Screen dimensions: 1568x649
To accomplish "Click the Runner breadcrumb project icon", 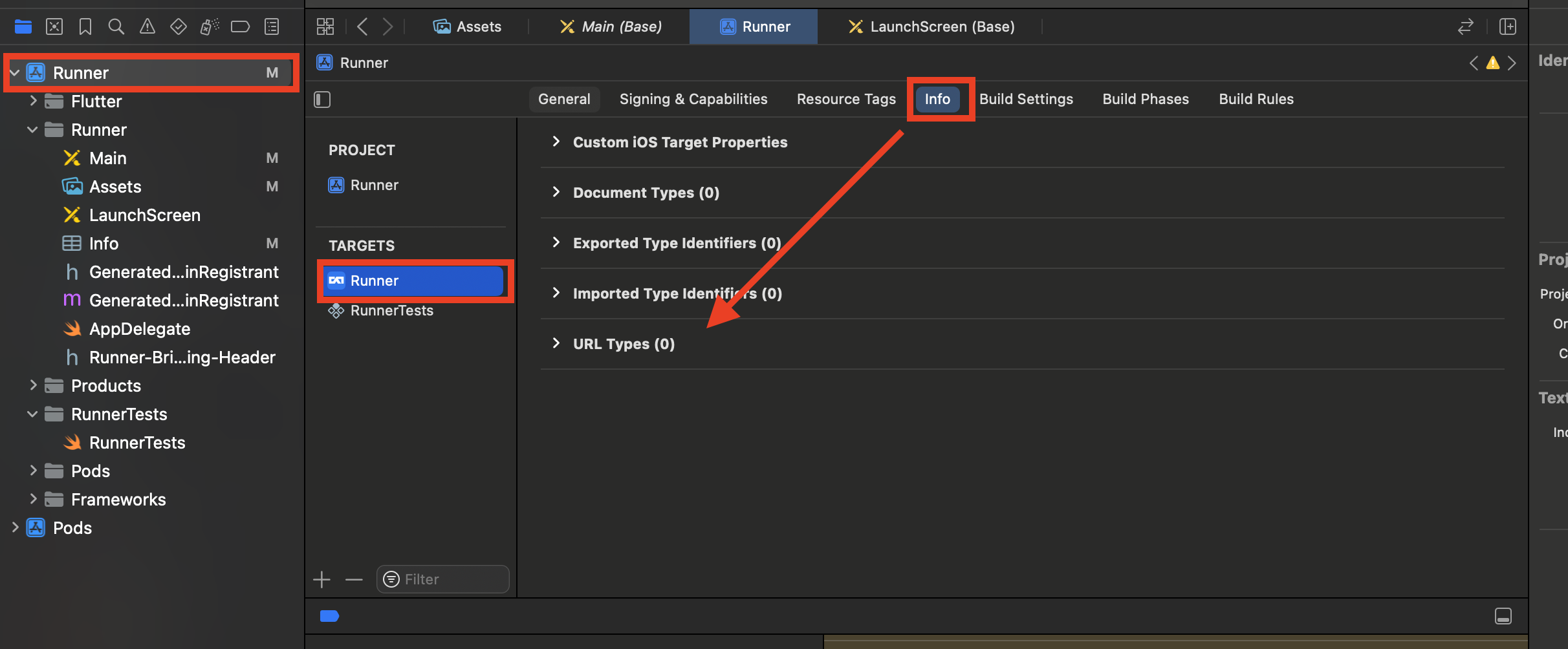I will click(325, 63).
